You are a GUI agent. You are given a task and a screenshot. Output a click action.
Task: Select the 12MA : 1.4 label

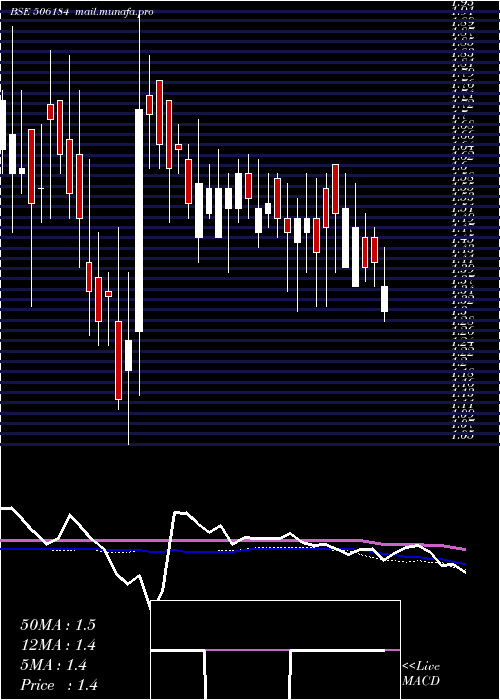58,645
